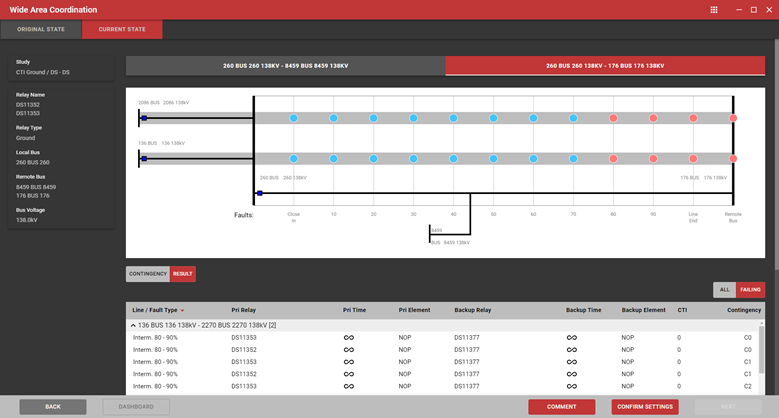This screenshot has width=779, height=418.
Task: Click relay name DS11352 in side panel
Action: 28,105
